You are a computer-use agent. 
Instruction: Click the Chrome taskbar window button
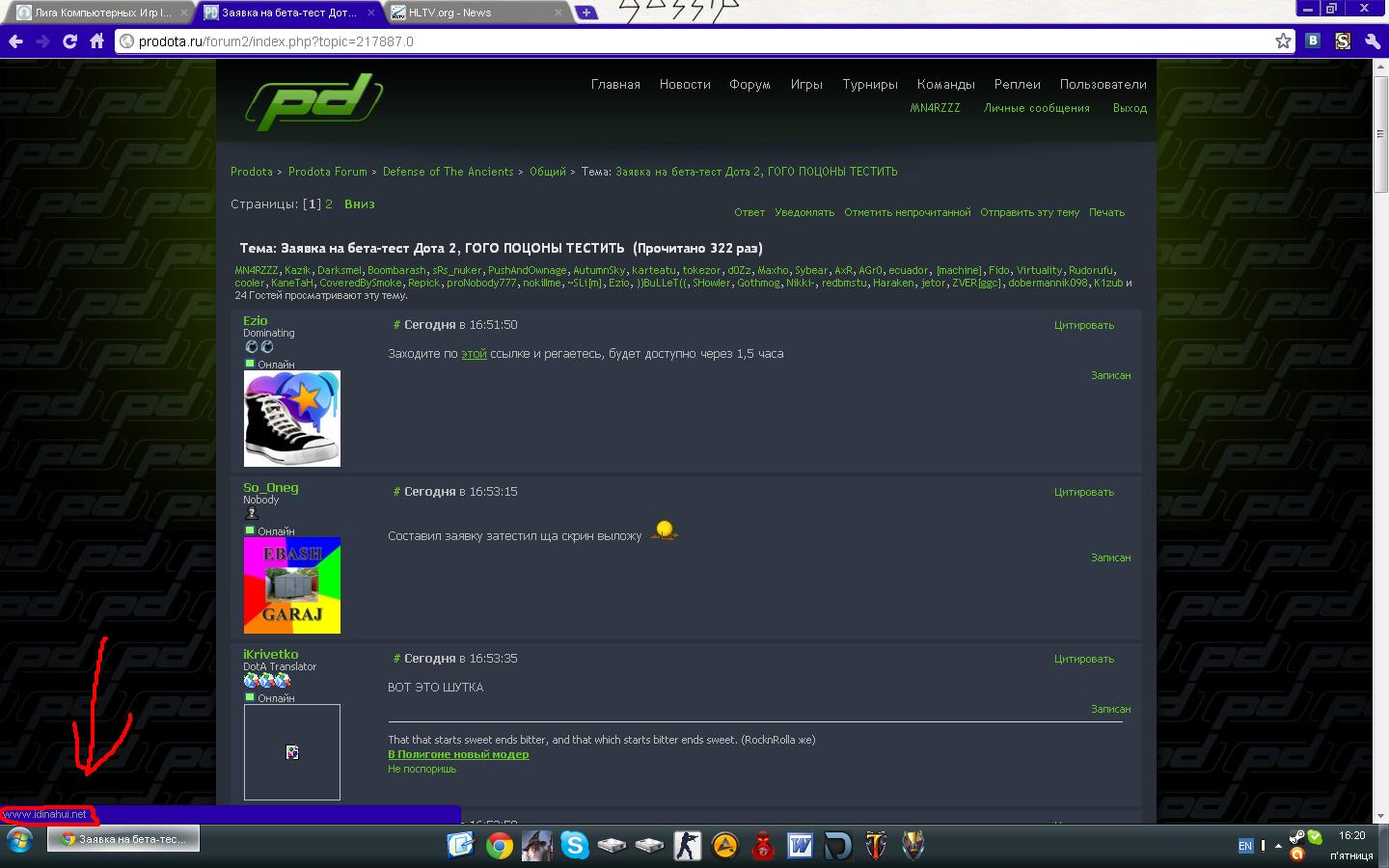pyautogui.click(x=123, y=839)
